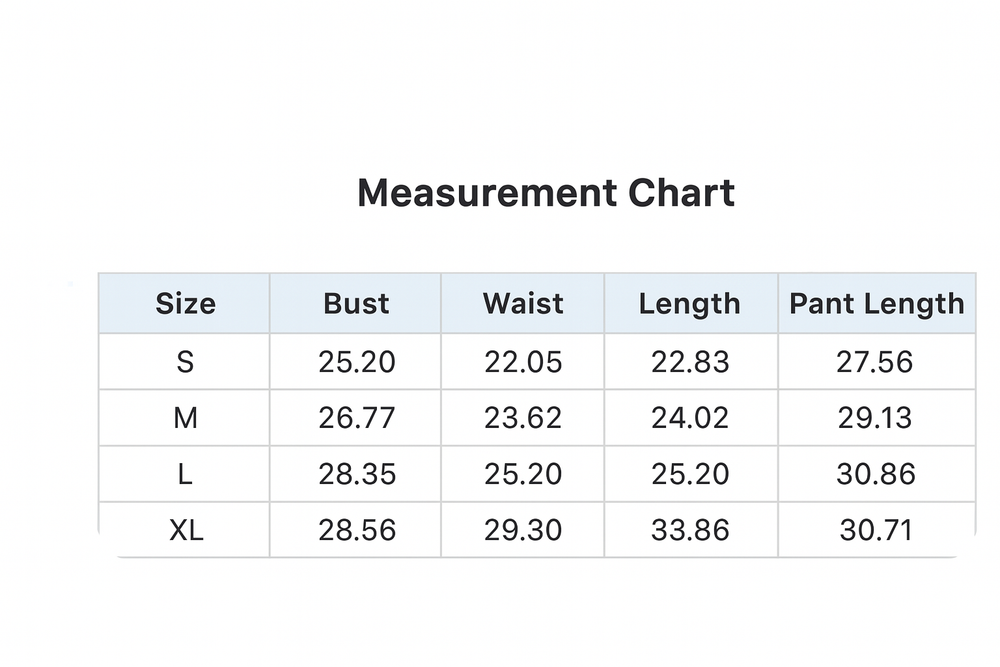The image size is (1000, 667).
Task: Click the Measurement Chart title
Action: pyautogui.click(x=546, y=192)
